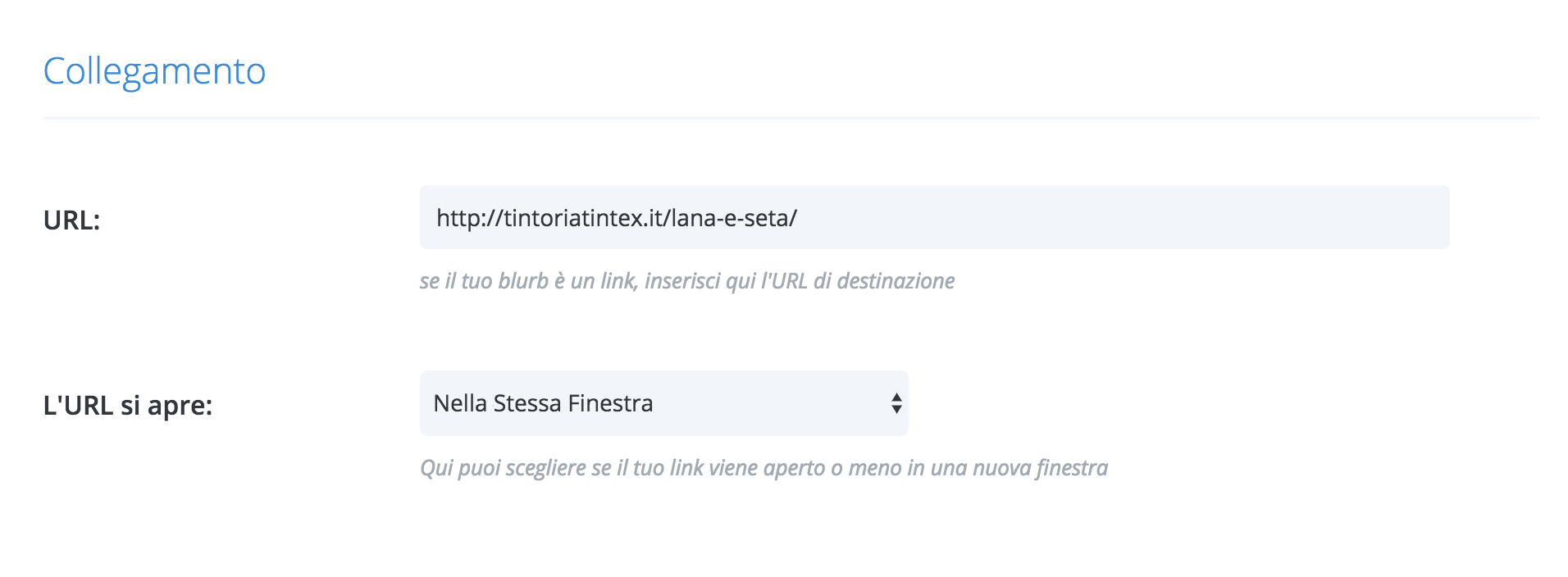Click the "URL:" field label
The image size is (1568, 577).
(x=71, y=220)
